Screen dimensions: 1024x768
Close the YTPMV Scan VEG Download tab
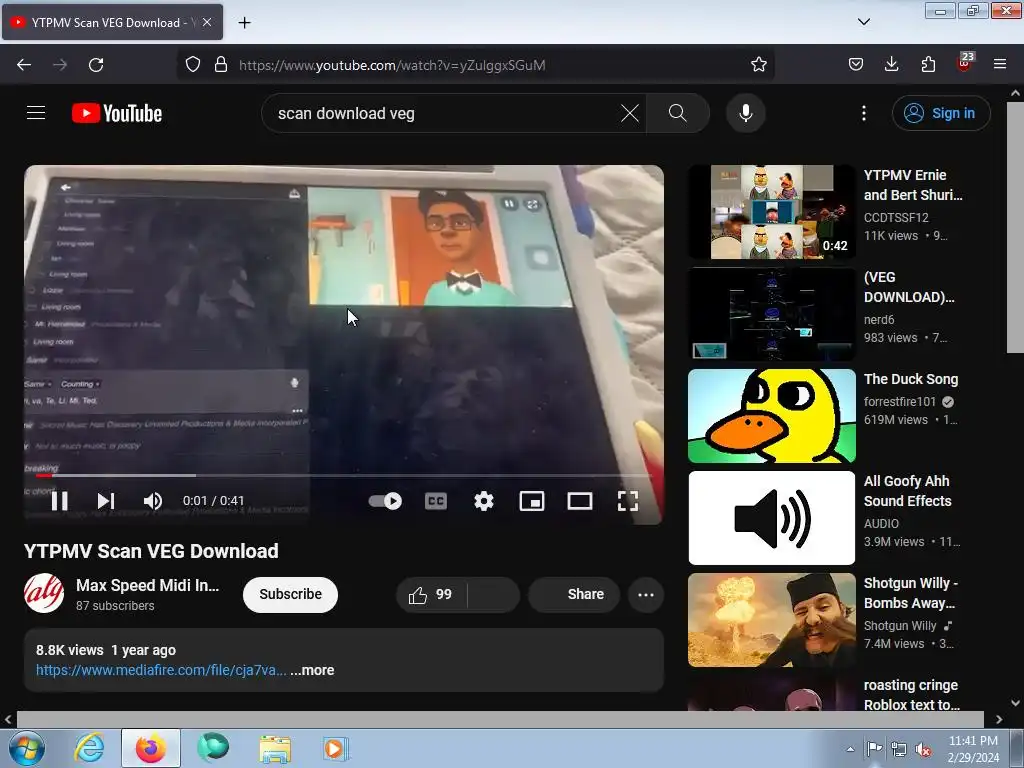[x=207, y=22]
